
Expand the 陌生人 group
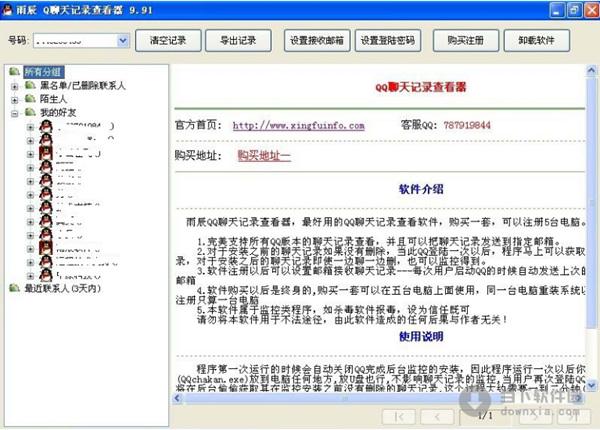point(15,100)
